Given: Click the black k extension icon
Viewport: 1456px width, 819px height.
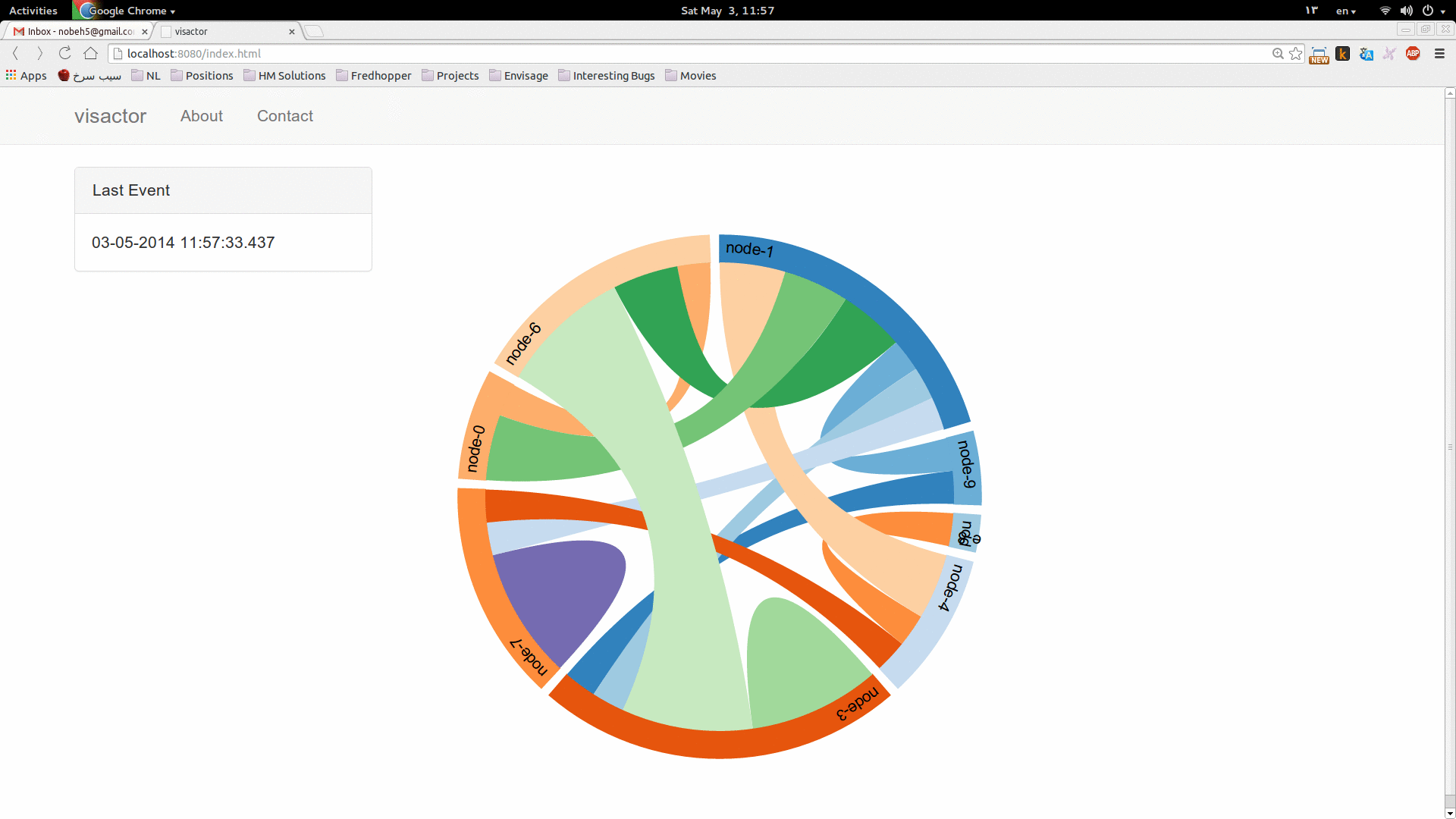Looking at the screenshot, I should coord(1342,53).
